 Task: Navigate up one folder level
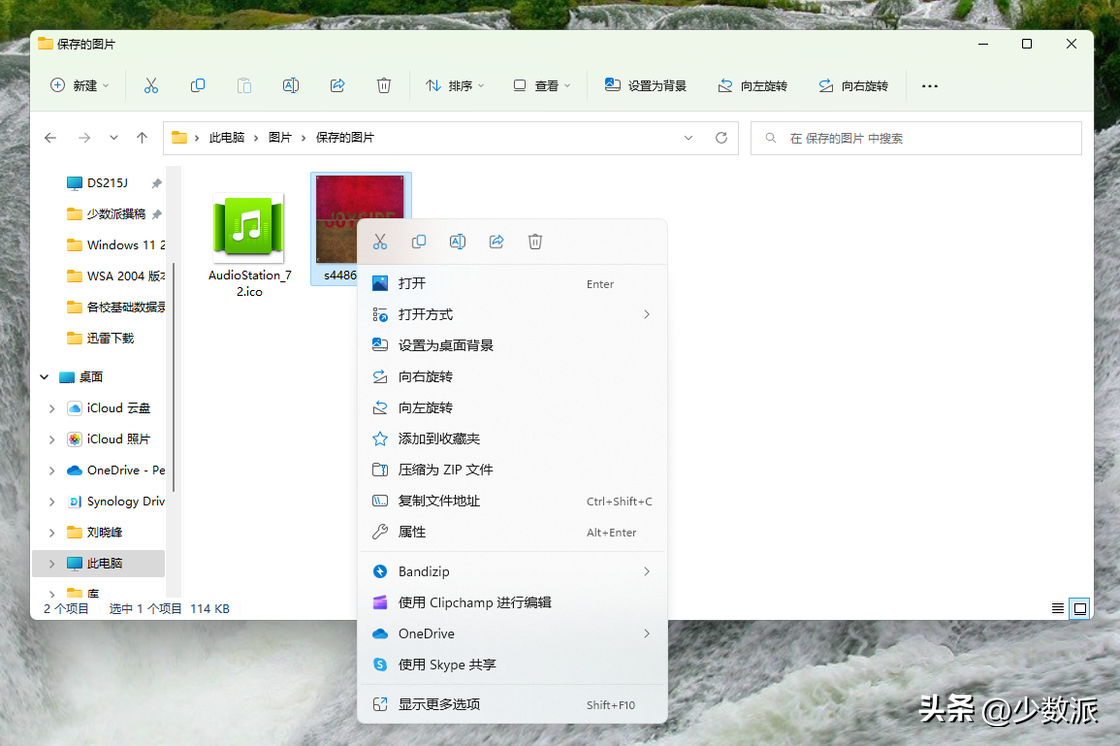[142, 138]
